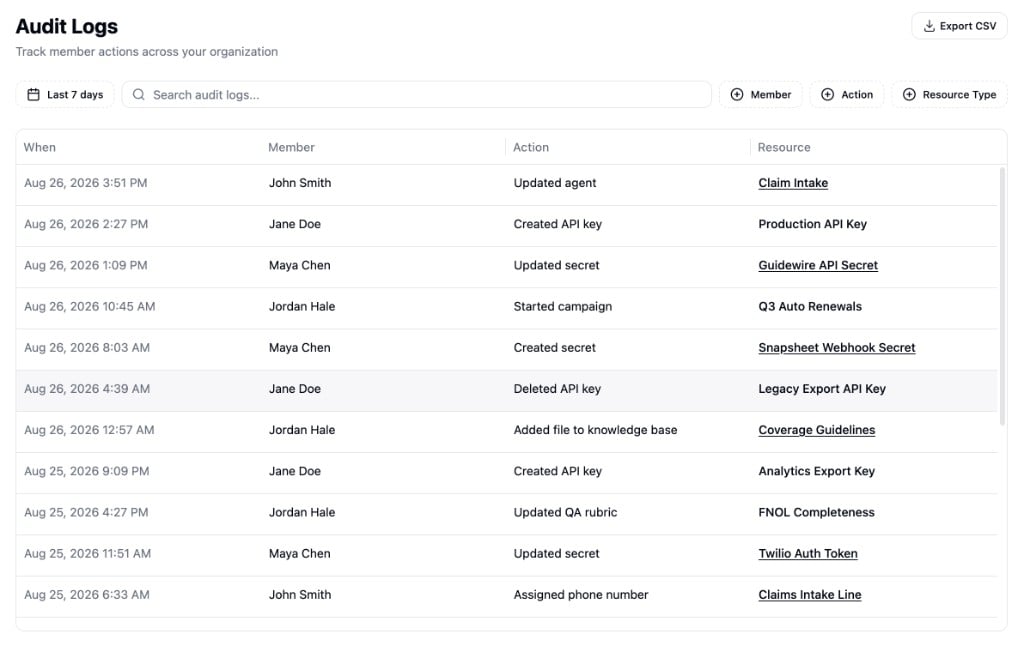The height and width of the screenshot is (646, 1024).
Task: Click the Member column header
Action: click(x=291, y=148)
